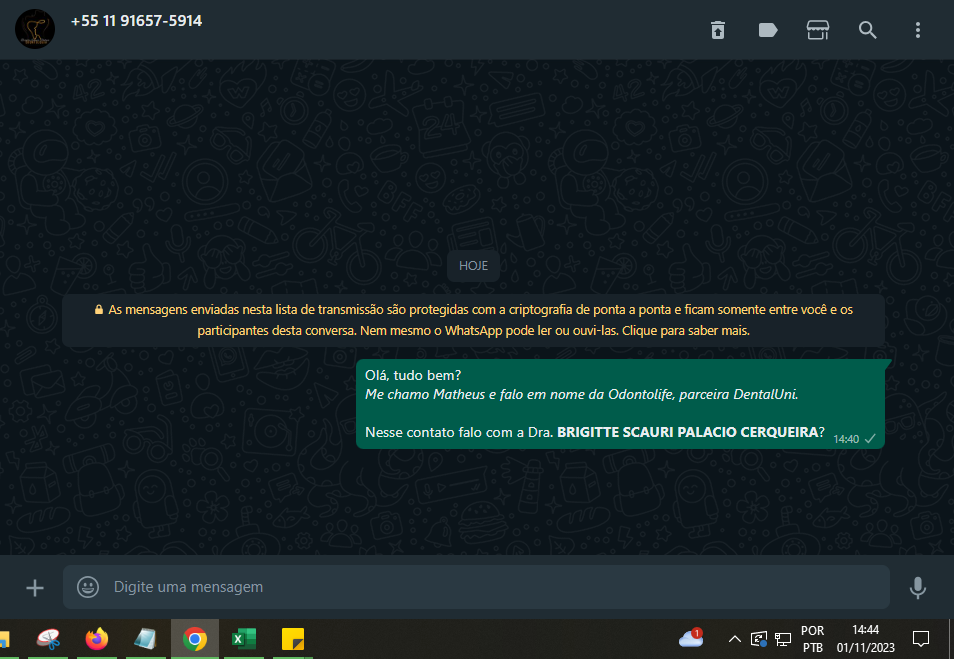Focus the 'Digite uma mensagem' input field
This screenshot has height=659, width=954.
(x=476, y=587)
